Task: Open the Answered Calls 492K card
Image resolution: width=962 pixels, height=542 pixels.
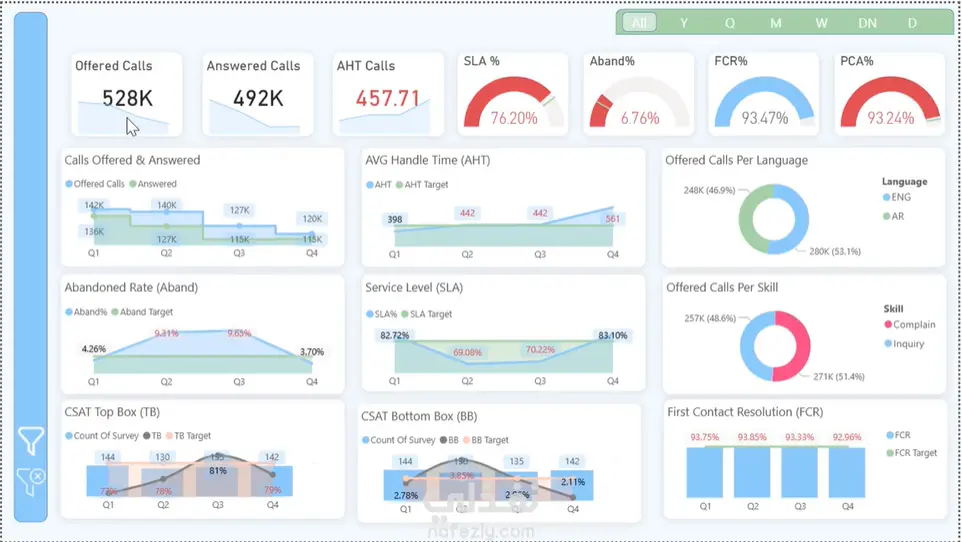Action: coord(258,94)
